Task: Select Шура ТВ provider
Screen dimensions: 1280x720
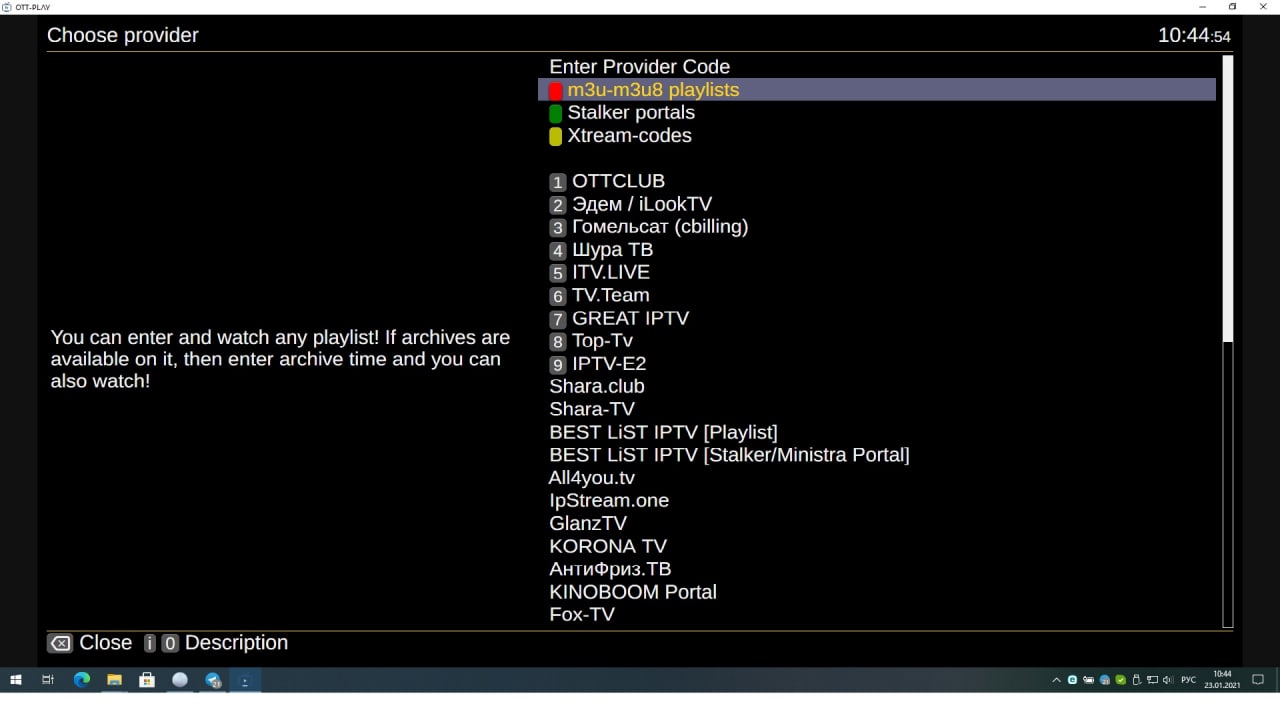Action: click(x=612, y=250)
